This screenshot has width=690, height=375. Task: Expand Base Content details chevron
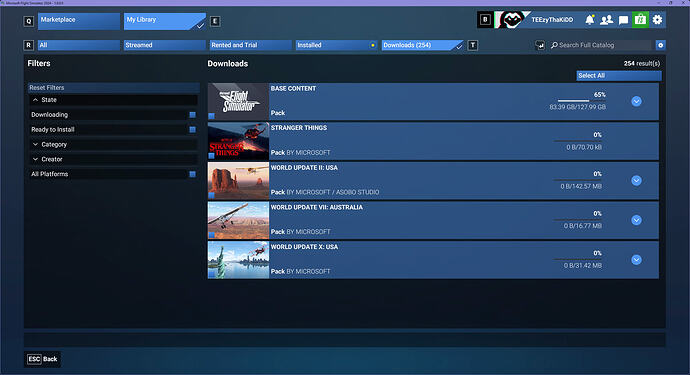pos(636,101)
